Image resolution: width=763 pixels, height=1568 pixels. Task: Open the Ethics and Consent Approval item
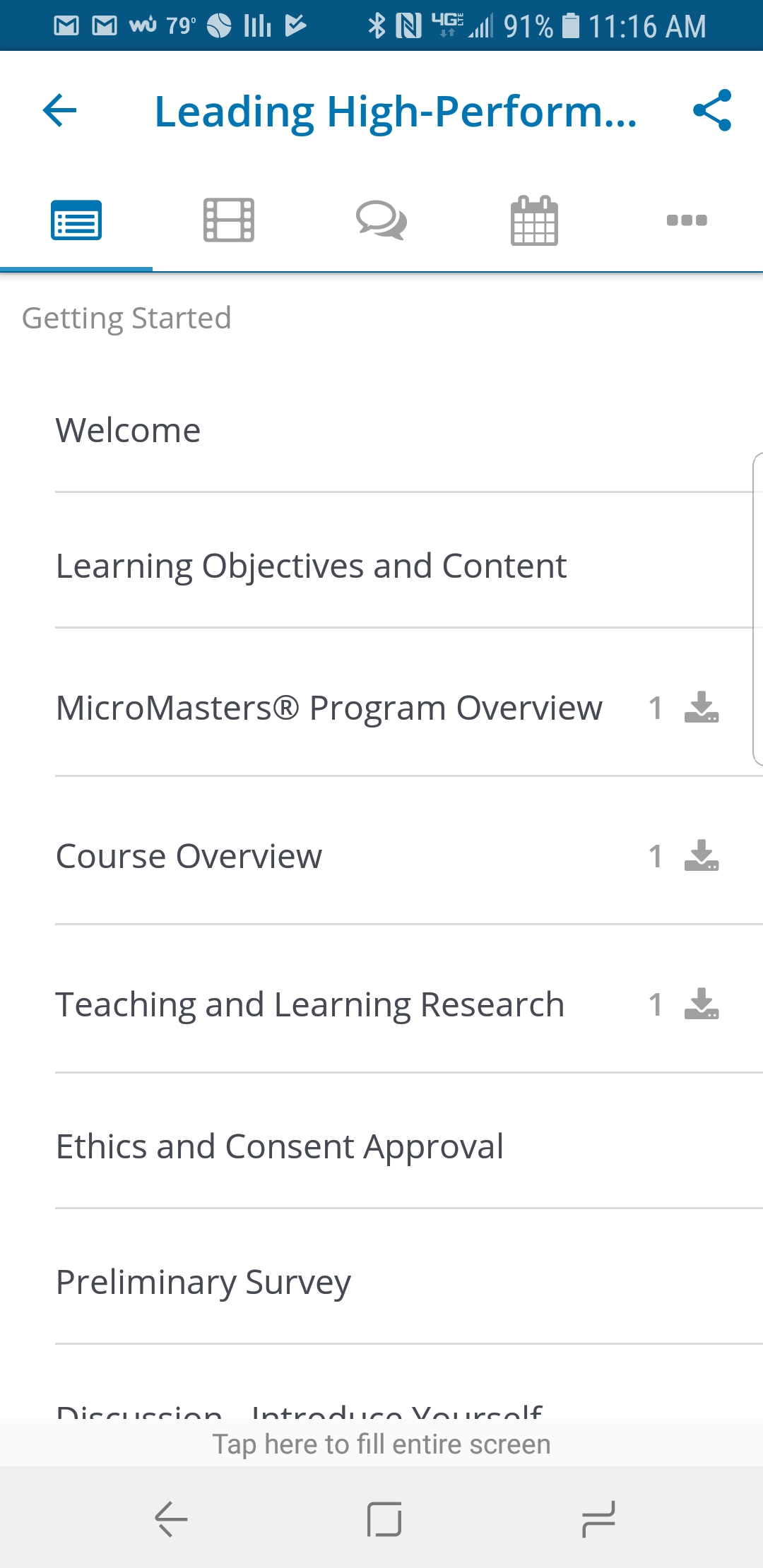(x=279, y=1146)
